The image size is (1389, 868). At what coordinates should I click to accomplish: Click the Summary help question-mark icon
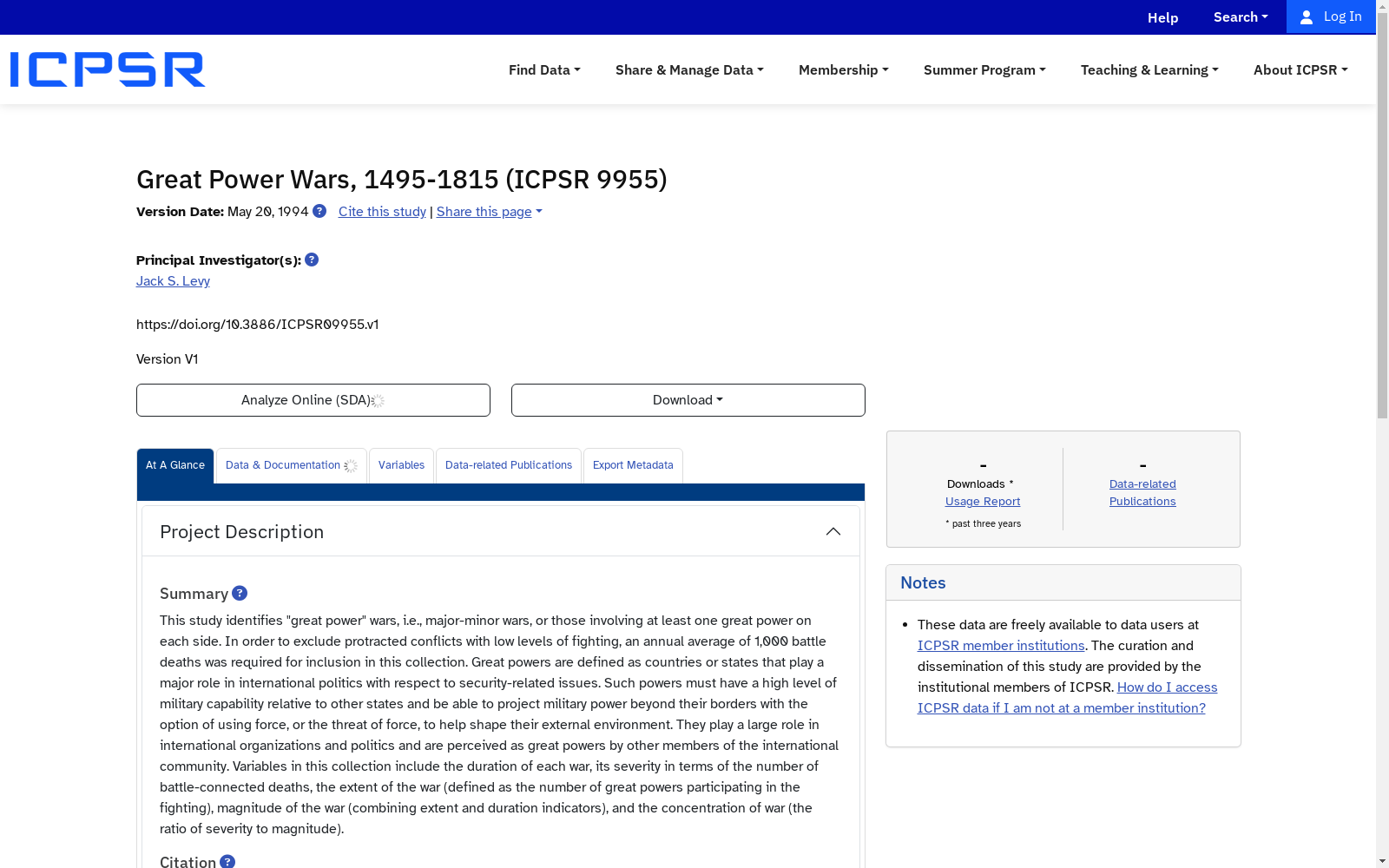240,593
